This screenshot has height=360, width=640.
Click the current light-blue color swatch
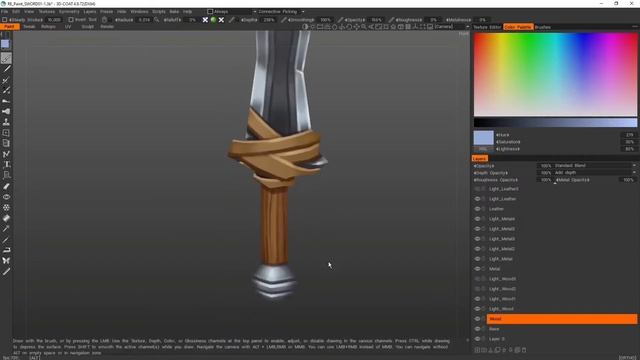[483, 138]
